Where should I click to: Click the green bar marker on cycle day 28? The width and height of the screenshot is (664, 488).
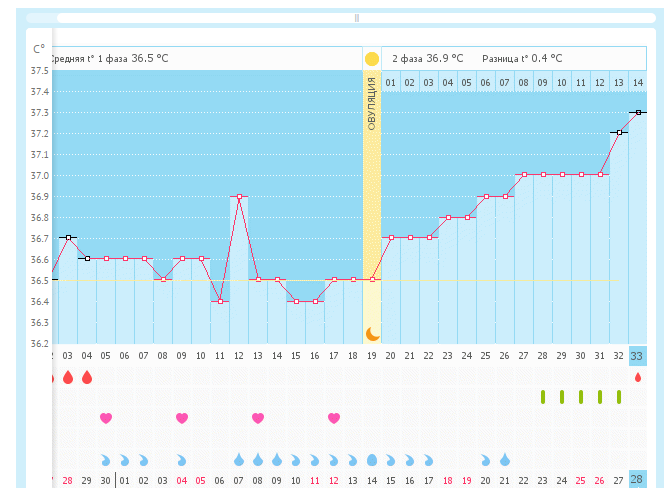tap(543, 397)
